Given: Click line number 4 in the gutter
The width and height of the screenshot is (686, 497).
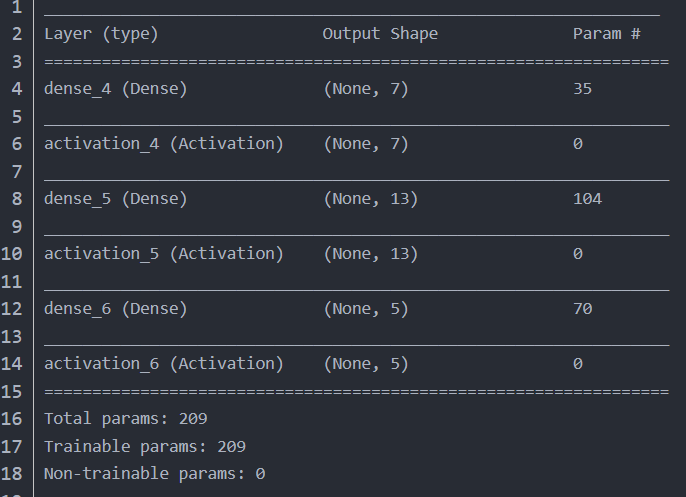Looking at the screenshot, I should point(16,89).
